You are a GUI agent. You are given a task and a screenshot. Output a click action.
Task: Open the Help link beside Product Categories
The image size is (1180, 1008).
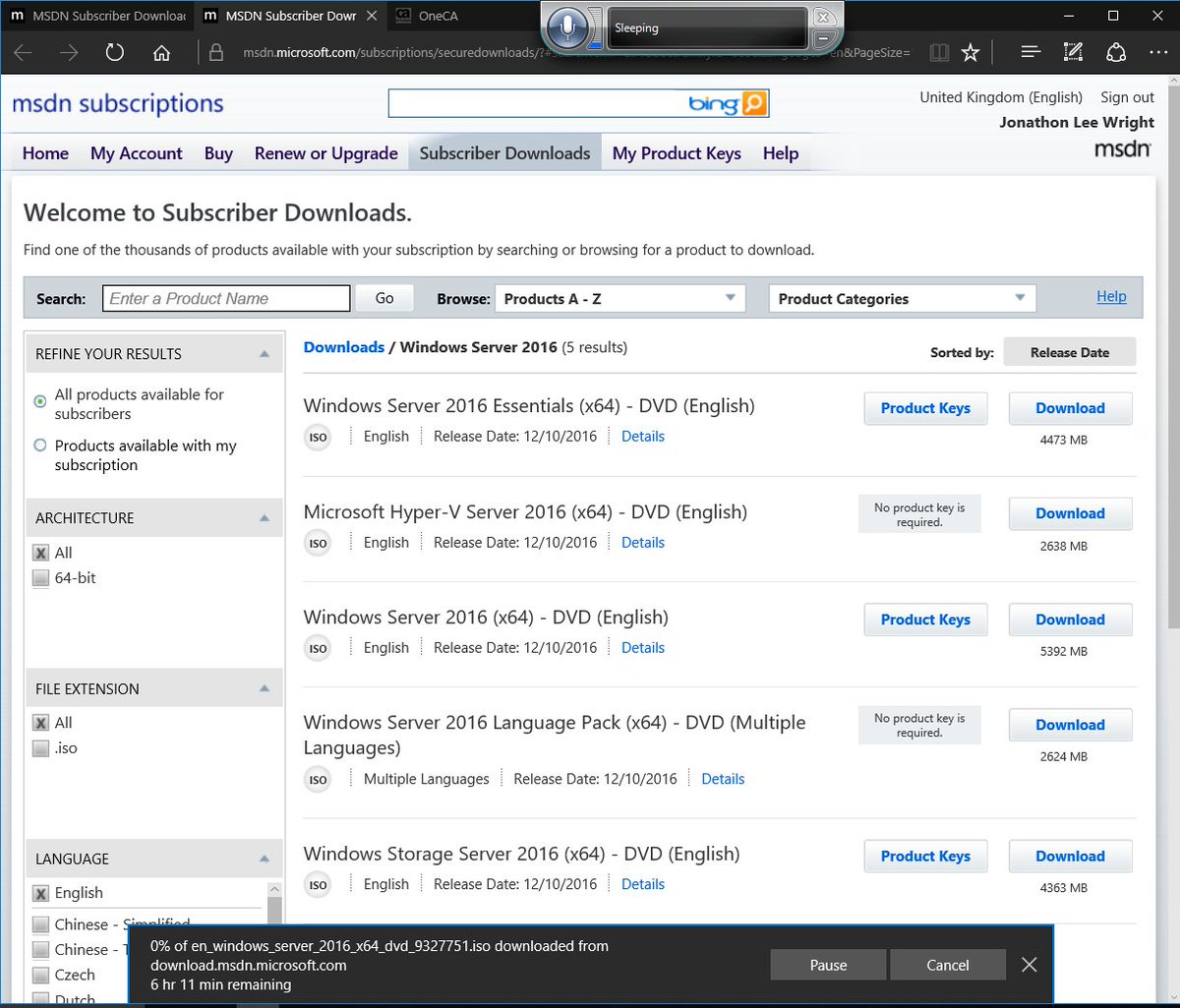(x=1111, y=296)
